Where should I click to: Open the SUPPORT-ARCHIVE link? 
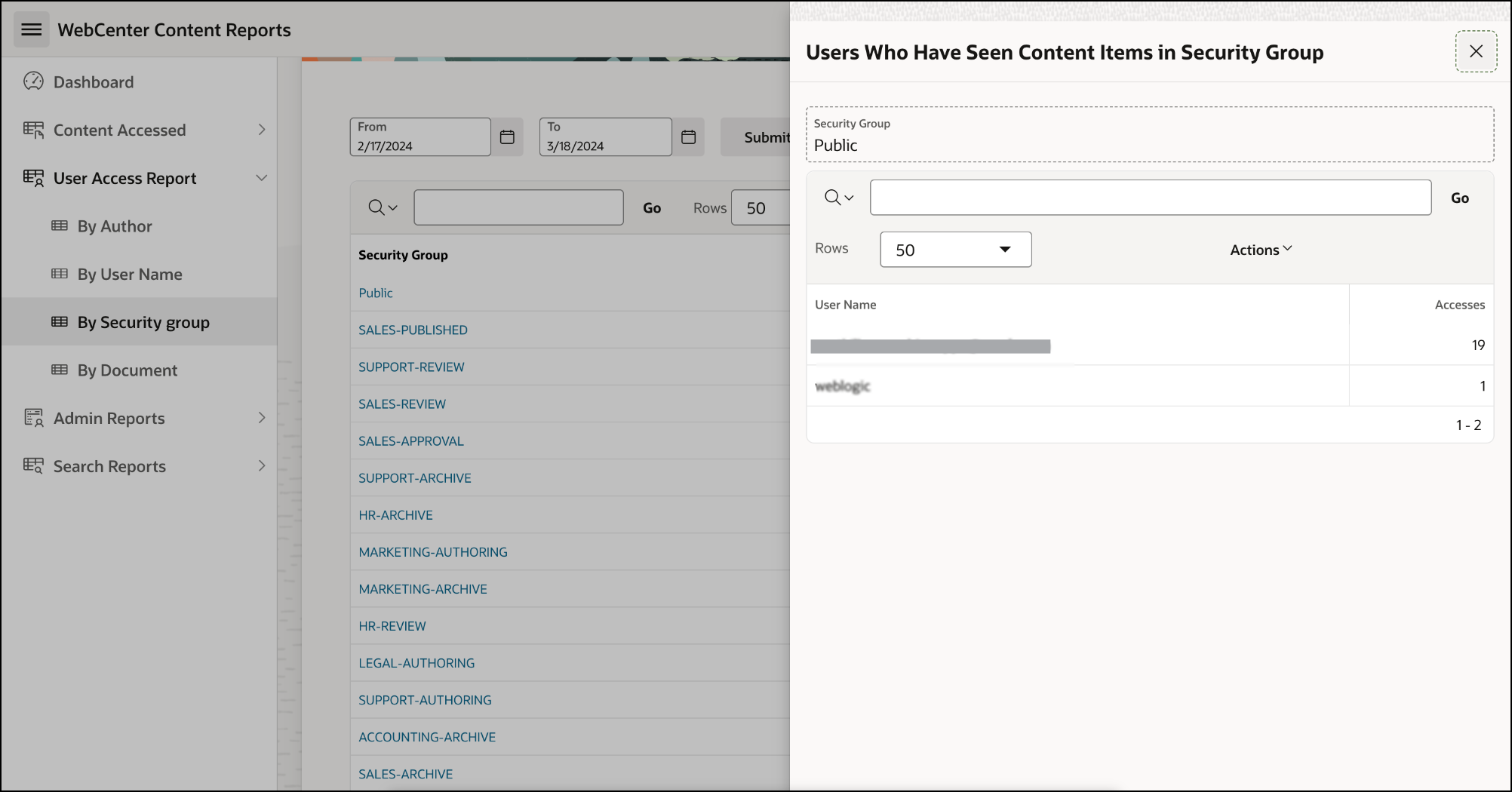tap(415, 477)
